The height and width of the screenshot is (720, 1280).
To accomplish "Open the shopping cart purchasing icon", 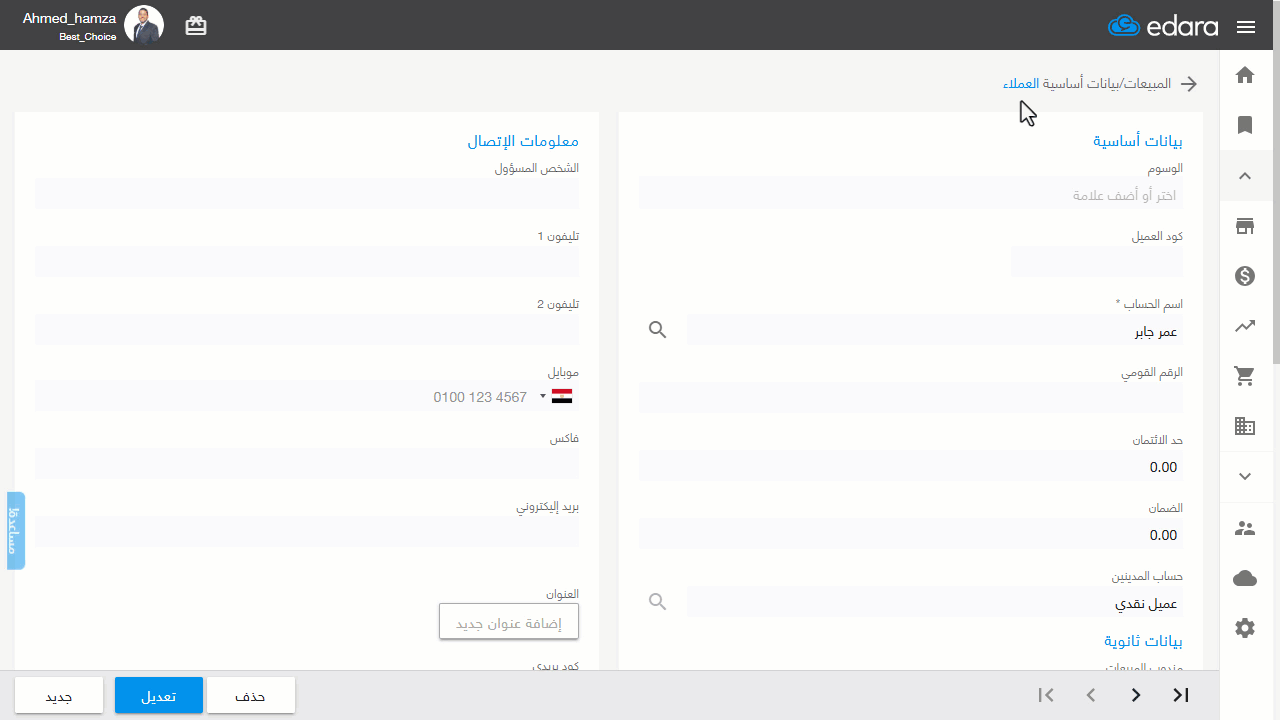I will [x=1245, y=376].
